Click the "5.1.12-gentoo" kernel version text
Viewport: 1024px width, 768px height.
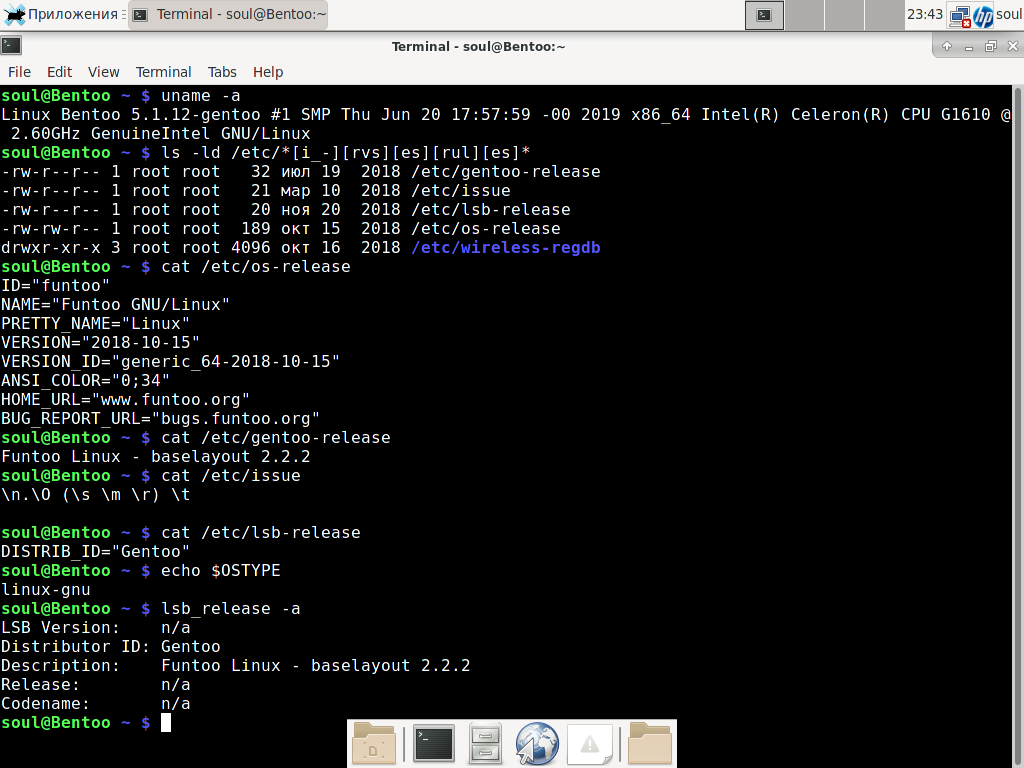pos(196,114)
